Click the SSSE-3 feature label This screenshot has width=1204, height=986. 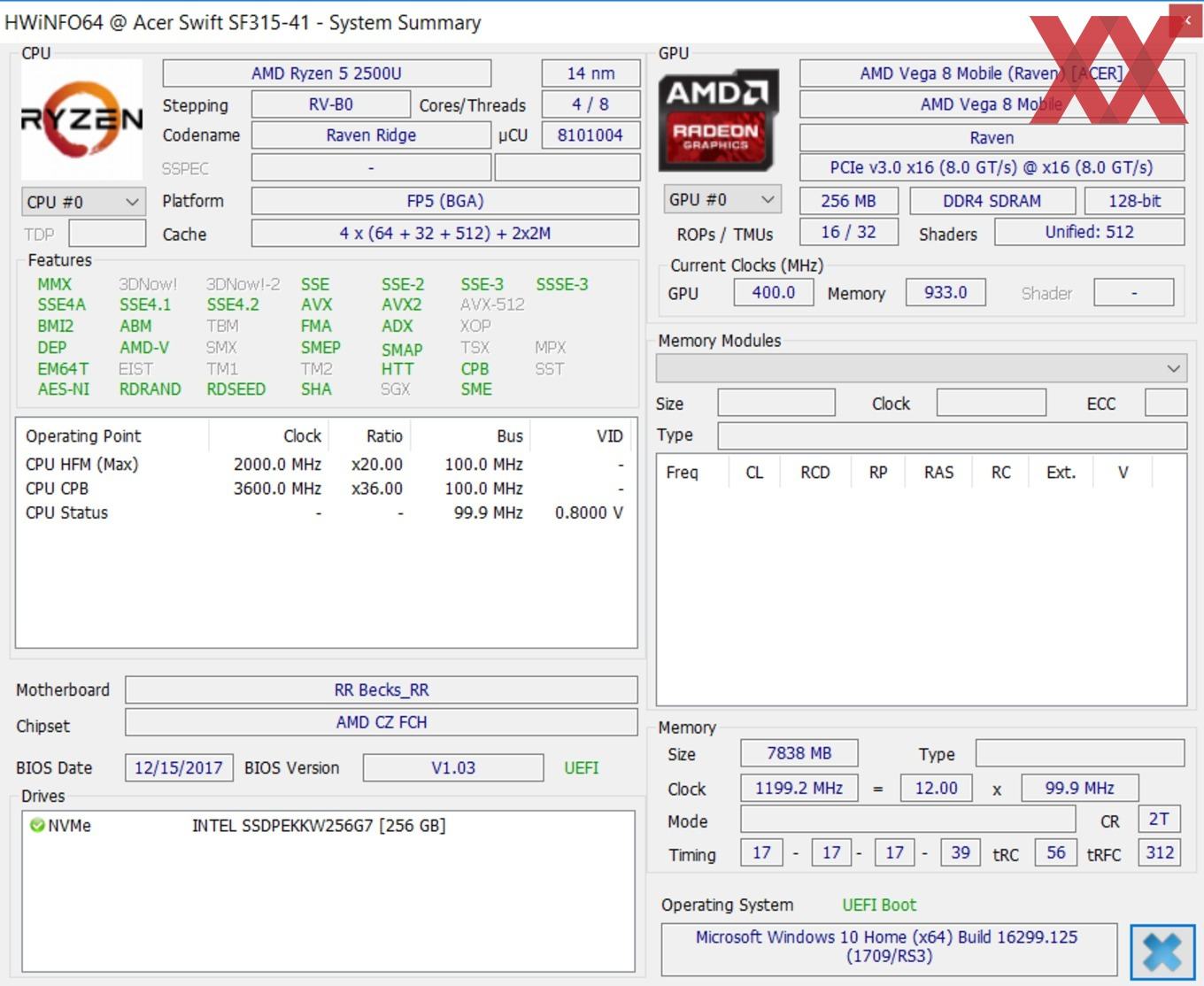562,284
